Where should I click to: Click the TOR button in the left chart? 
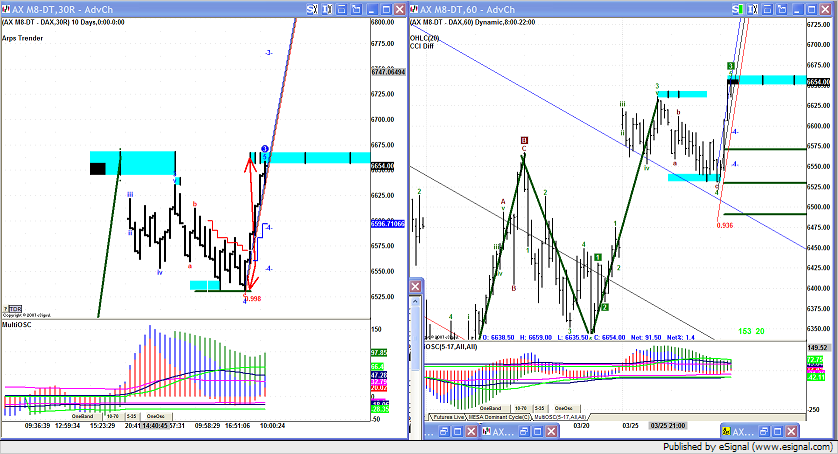(x=14, y=309)
